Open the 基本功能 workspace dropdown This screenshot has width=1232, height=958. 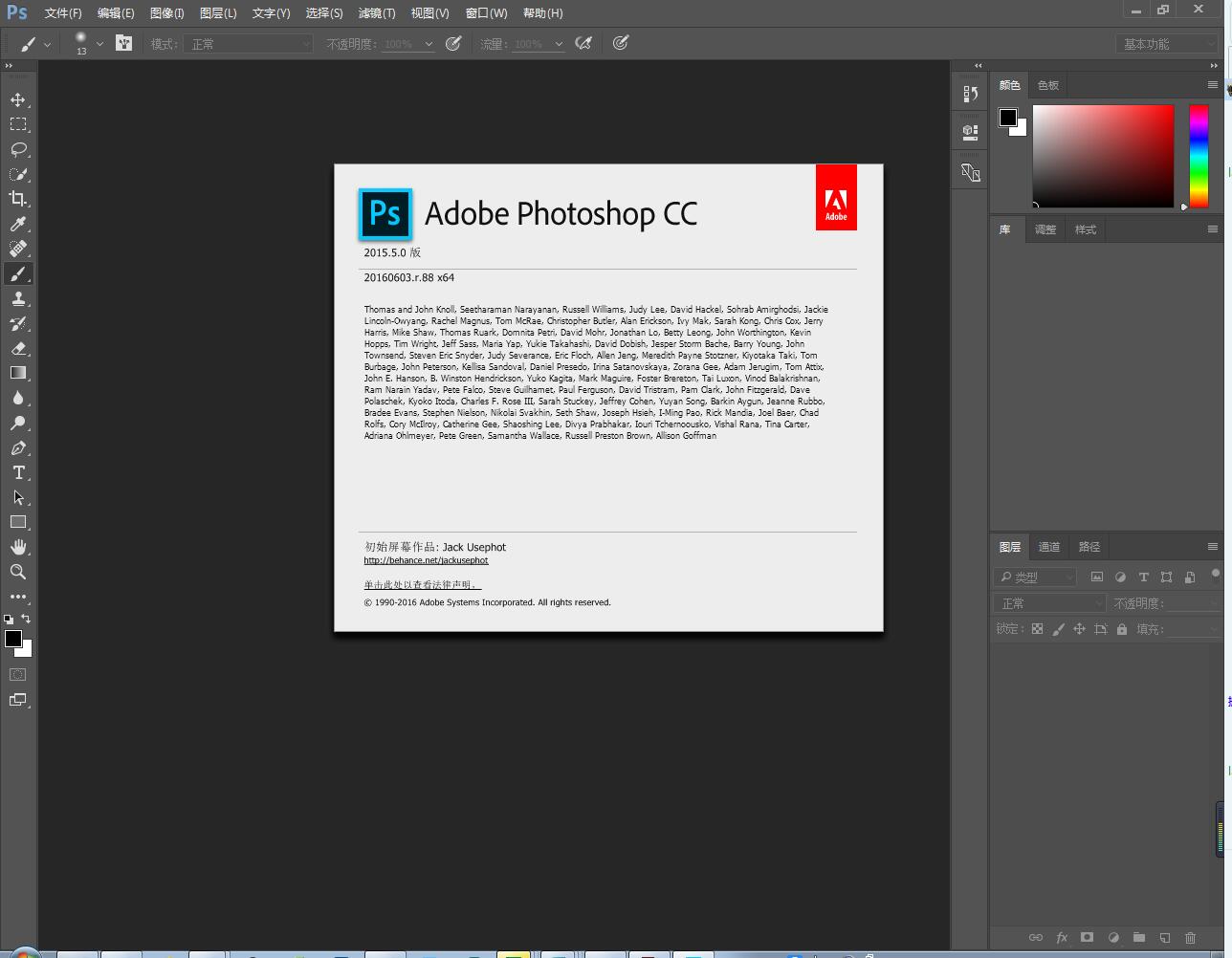click(1166, 44)
